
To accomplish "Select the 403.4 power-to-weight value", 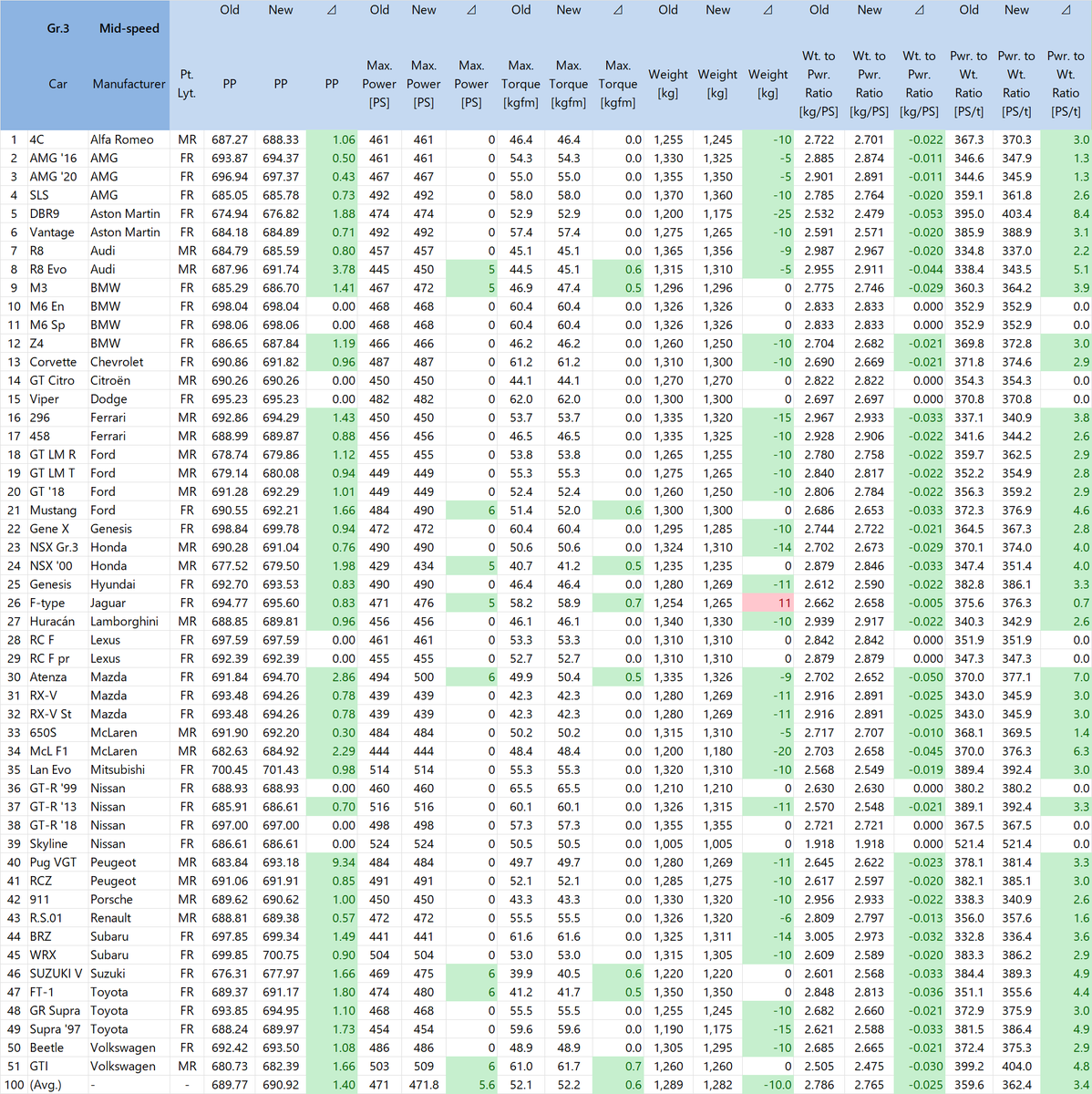I will [x=1017, y=213].
